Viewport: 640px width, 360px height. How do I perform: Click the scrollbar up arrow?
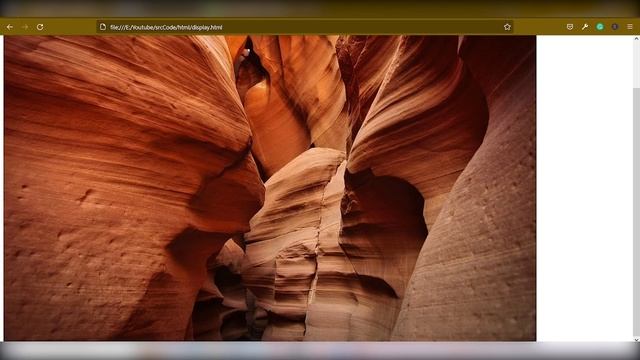tap(636, 38)
